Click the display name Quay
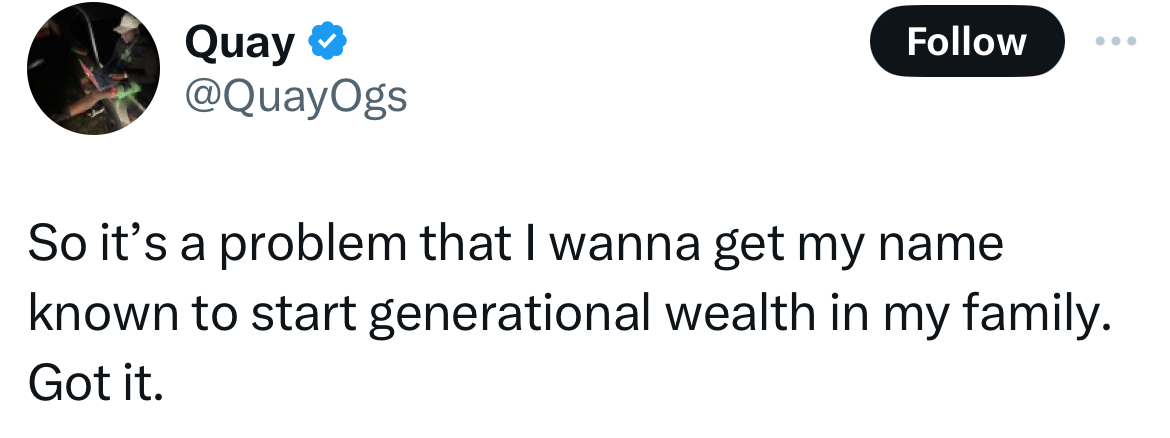 pyautogui.click(x=240, y=43)
